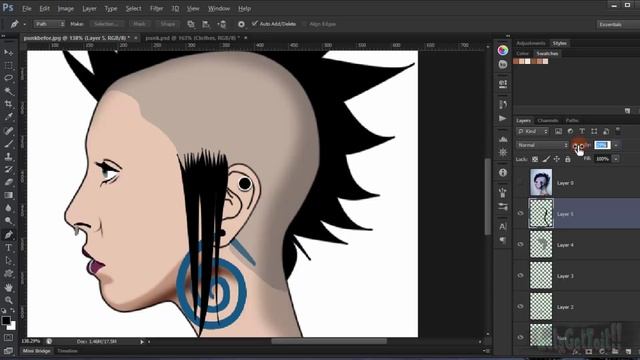Click the Selection... button

click(106, 24)
